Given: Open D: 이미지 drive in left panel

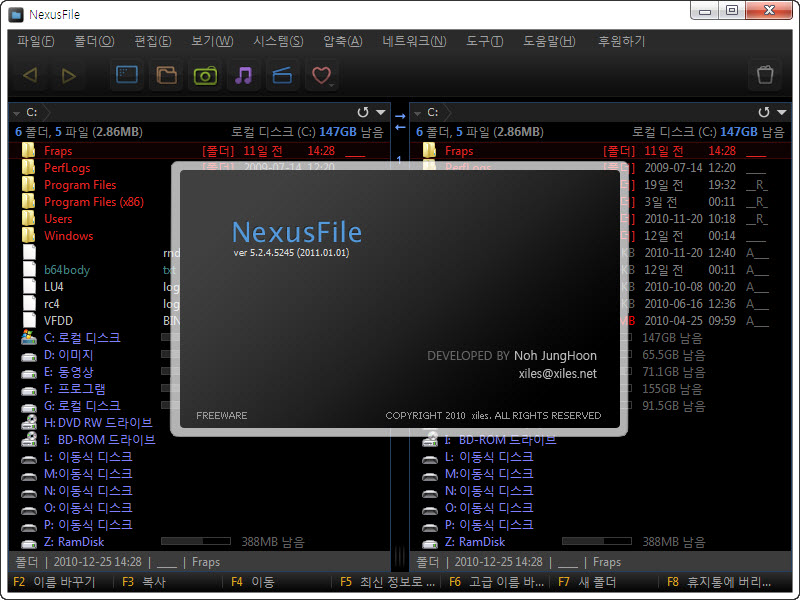Looking at the screenshot, I should [x=68, y=355].
